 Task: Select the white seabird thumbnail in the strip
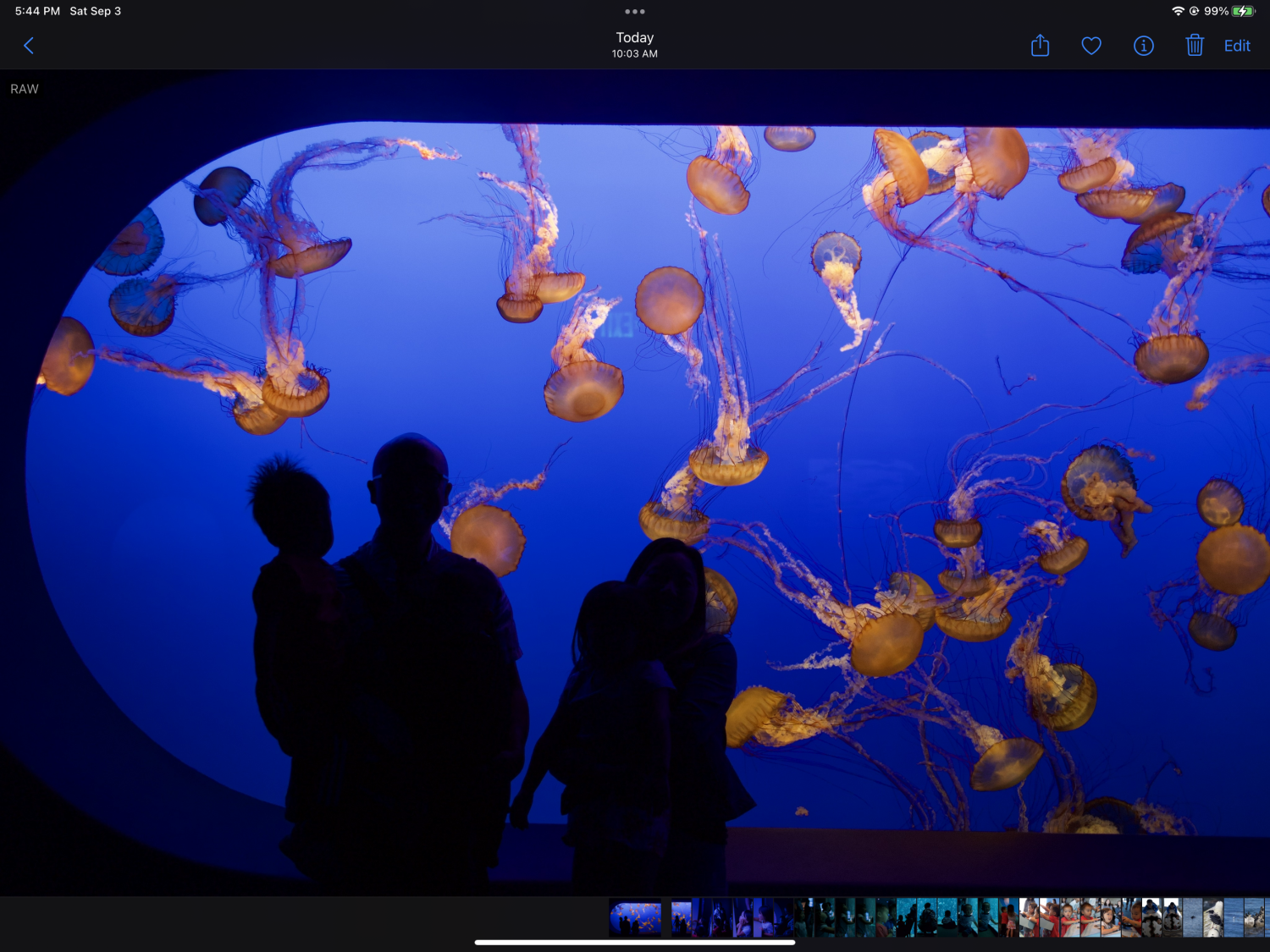[x=1213, y=918]
